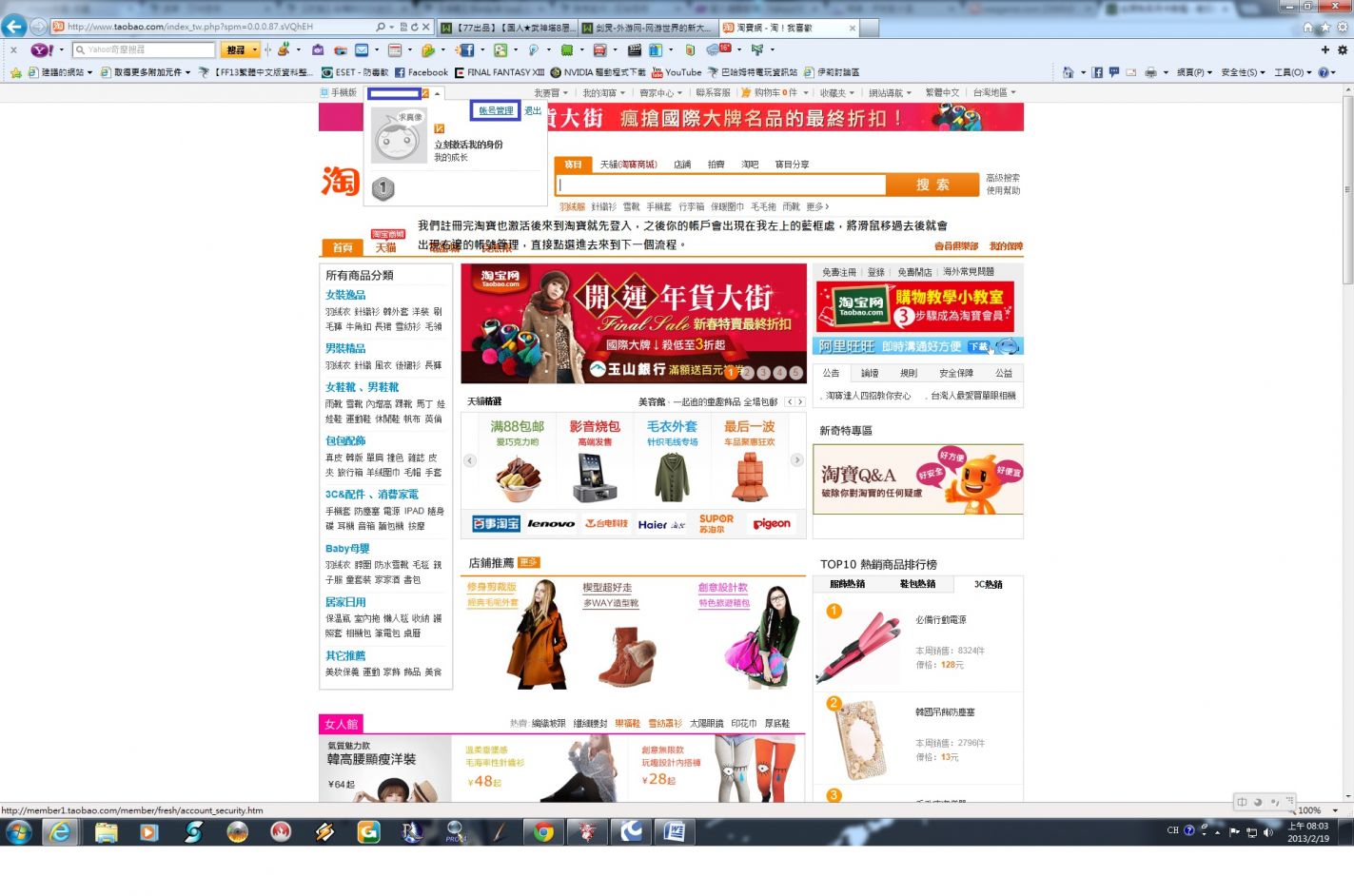Launch Google Chrome from the taskbar
Image resolution: width=1354 pixels, height=896 pixels.
pos(543,832)
